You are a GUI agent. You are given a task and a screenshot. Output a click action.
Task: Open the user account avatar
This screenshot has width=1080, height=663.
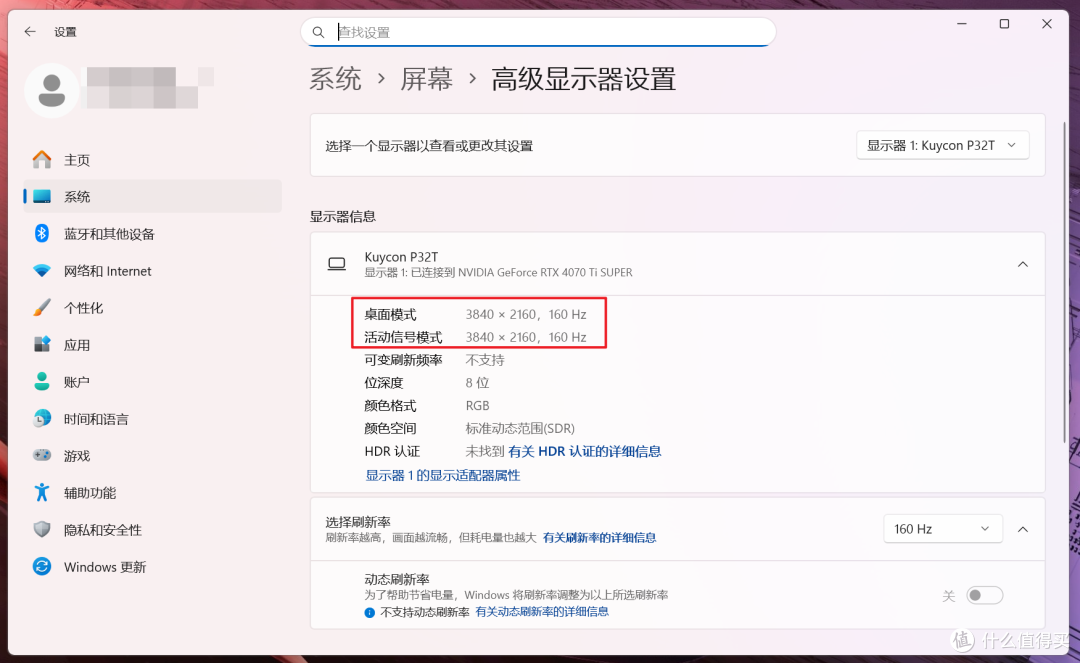(x=52, y=90)
